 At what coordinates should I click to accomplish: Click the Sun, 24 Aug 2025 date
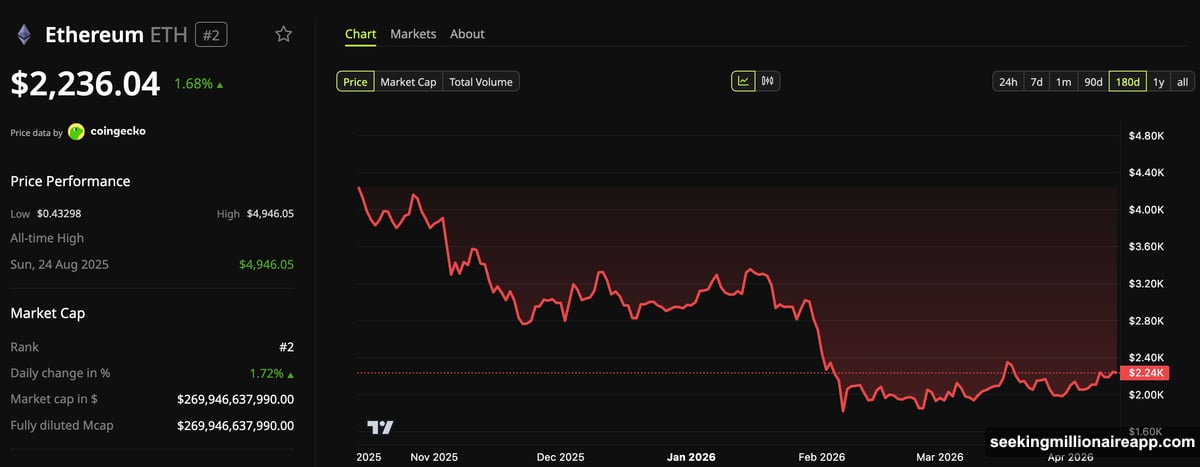[x=59, y=264]
